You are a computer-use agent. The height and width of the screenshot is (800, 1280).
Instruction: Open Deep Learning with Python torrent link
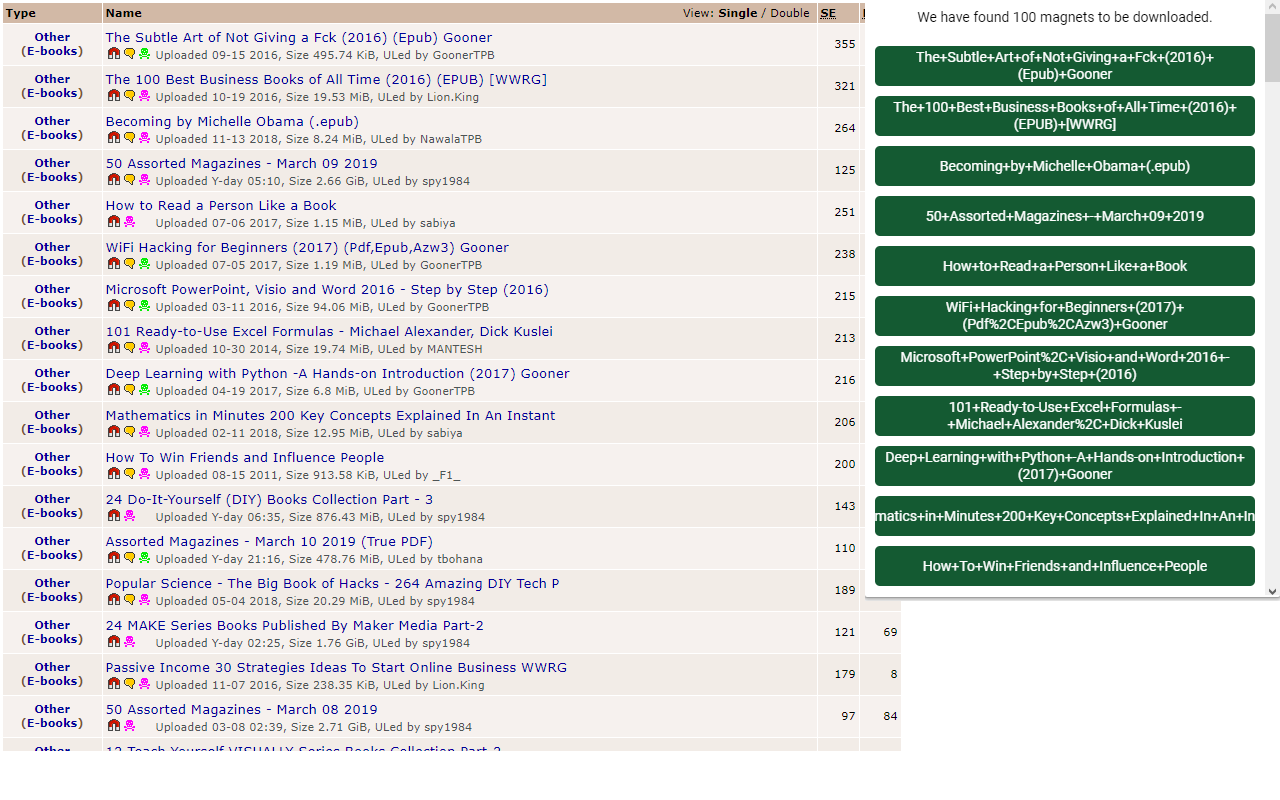(x=338, y=373)
